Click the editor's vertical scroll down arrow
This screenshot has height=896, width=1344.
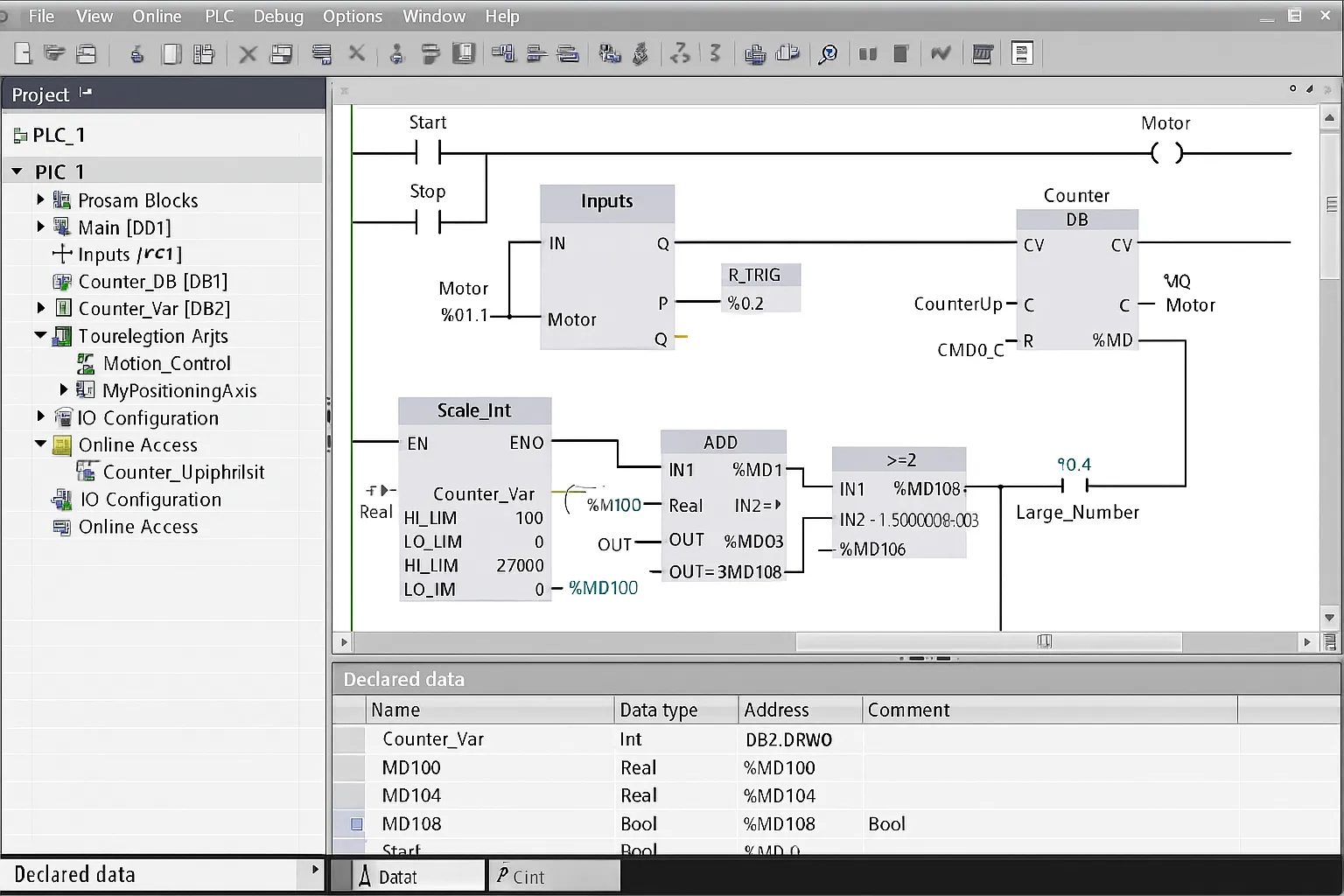click(1329, 617)
